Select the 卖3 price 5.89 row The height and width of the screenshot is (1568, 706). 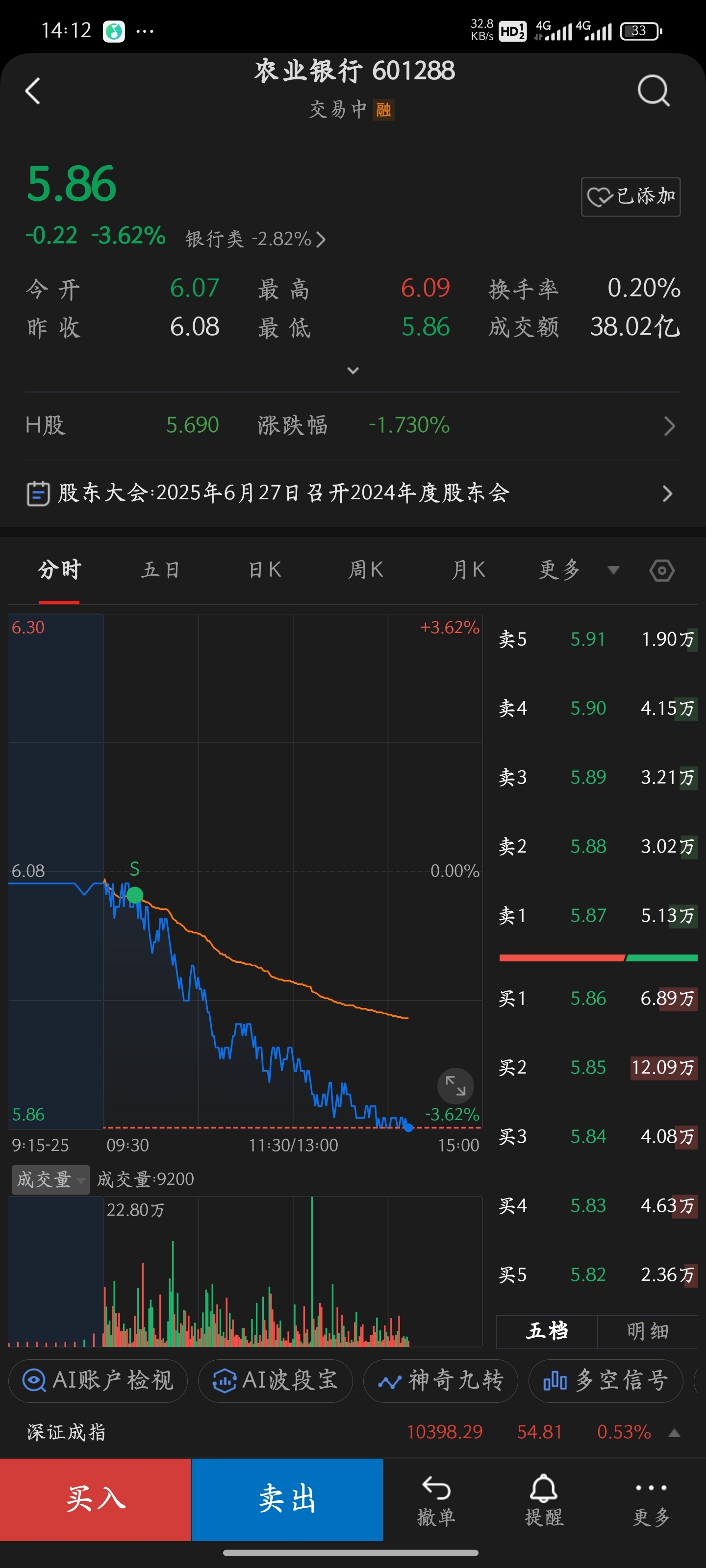(x=597, y=777)
